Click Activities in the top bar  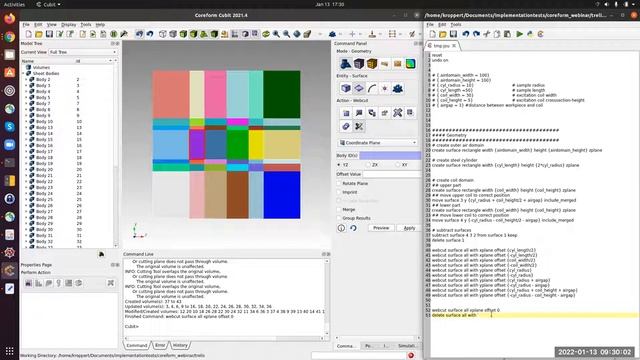pos(14,4)
